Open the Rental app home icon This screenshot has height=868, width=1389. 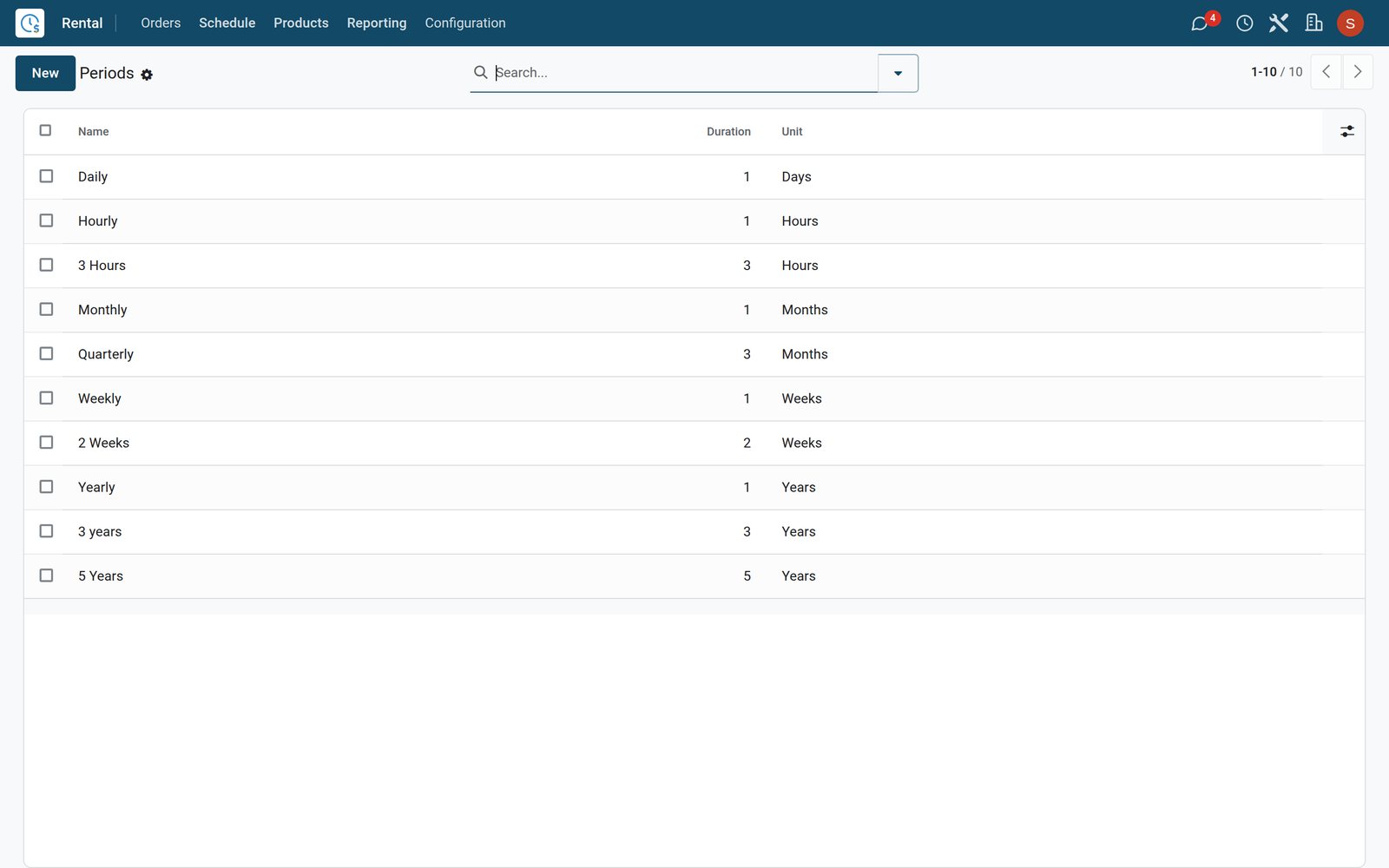(x=30, y=23)
